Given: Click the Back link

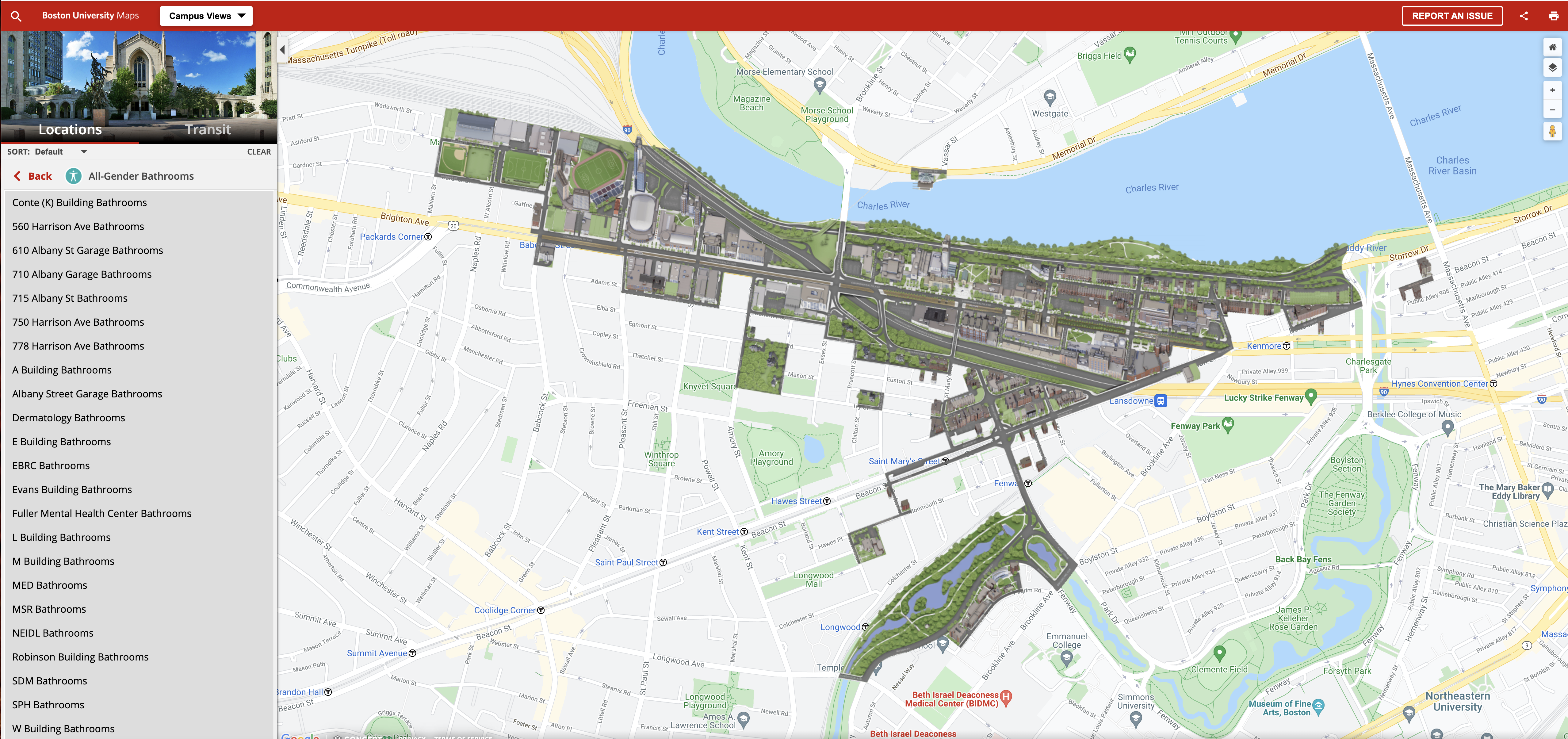Looking at the screenshot, I should [40, 176].
